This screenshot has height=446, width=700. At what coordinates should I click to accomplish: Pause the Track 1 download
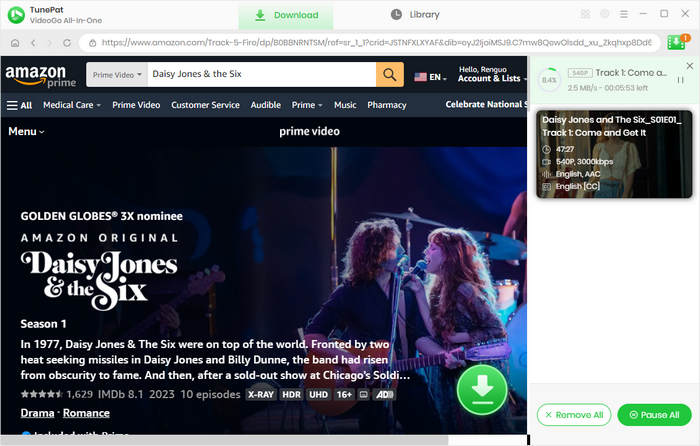point(680,80)
